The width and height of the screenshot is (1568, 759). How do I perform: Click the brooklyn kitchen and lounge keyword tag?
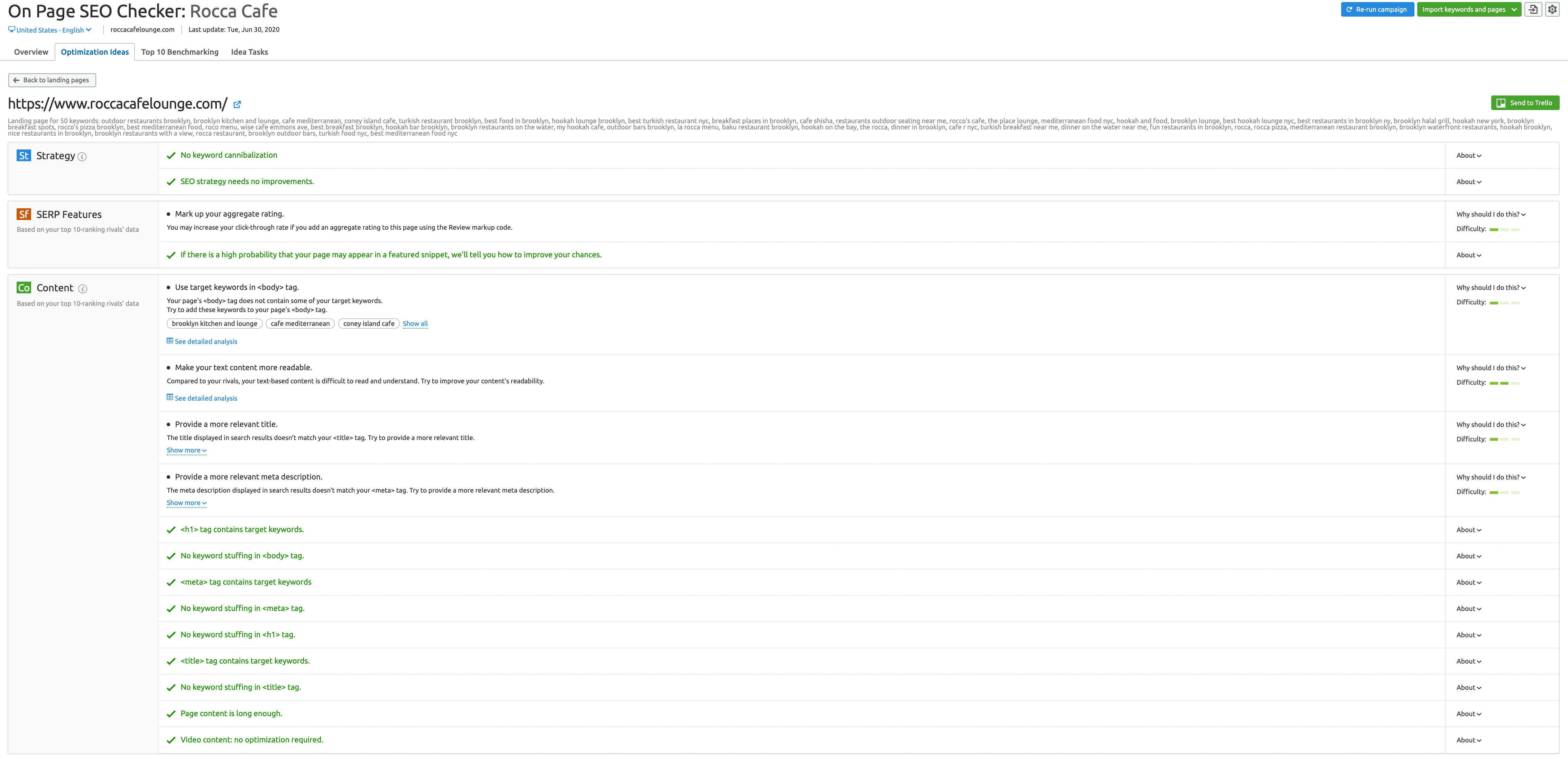(x=214, y=324)
